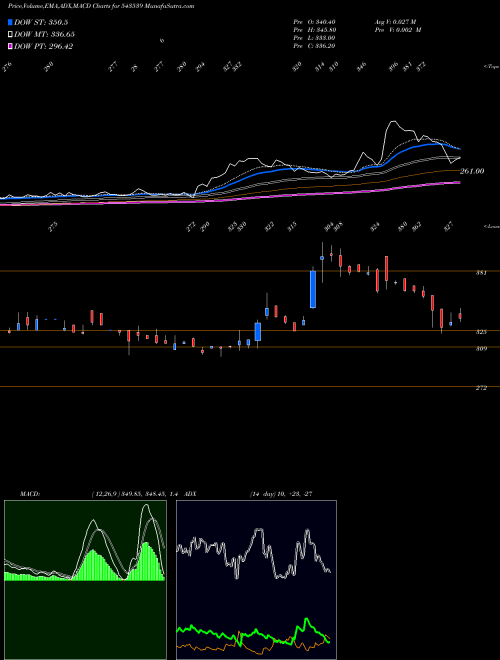Click the 'Pre H: 345.80' value
Image resolution: width=500 pixels, height=660 pixels.
314,30
